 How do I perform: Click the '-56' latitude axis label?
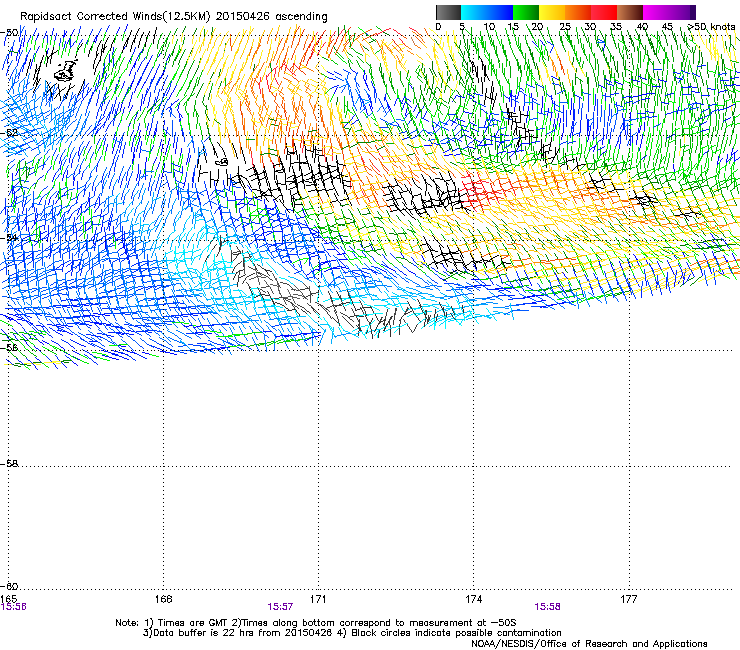(9, 347)
